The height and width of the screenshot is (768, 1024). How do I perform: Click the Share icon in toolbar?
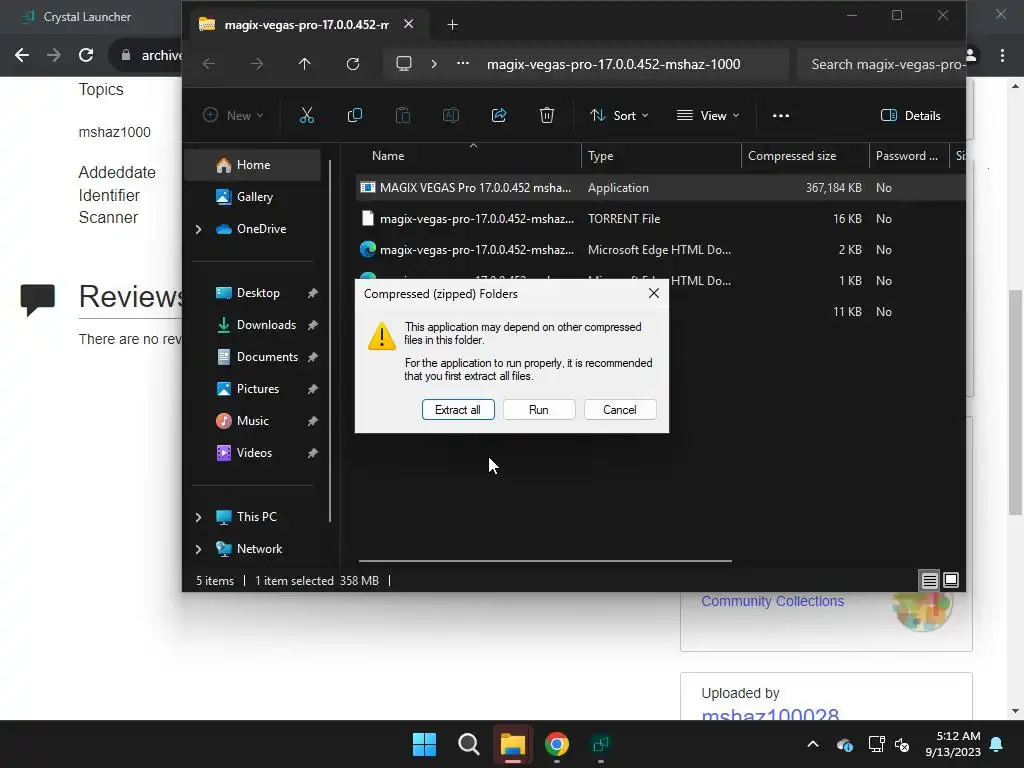[x=499, y=116]
